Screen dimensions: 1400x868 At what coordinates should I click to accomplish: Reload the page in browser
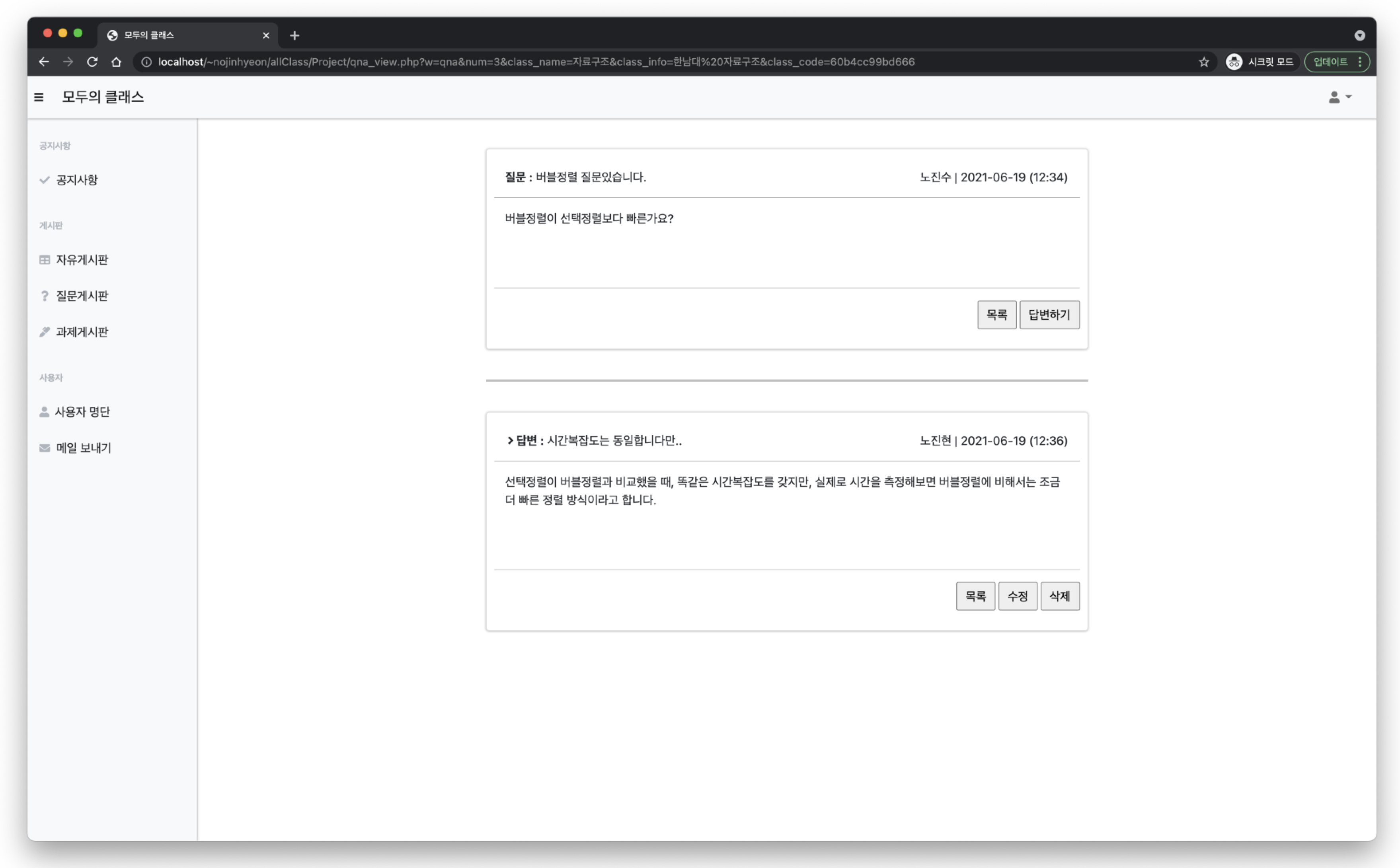click(x=92, y=62)
